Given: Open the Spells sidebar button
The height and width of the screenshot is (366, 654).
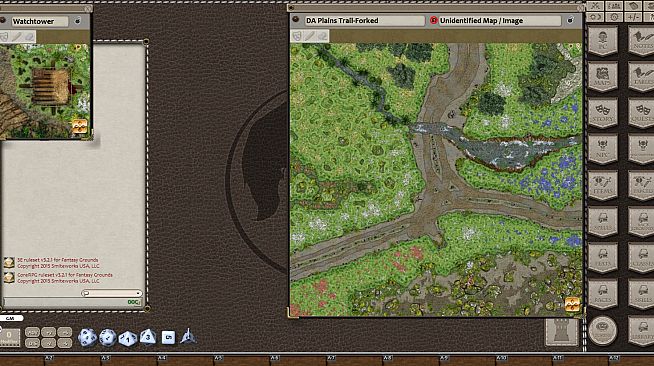Looking at the screenshot, I should 603,222.
